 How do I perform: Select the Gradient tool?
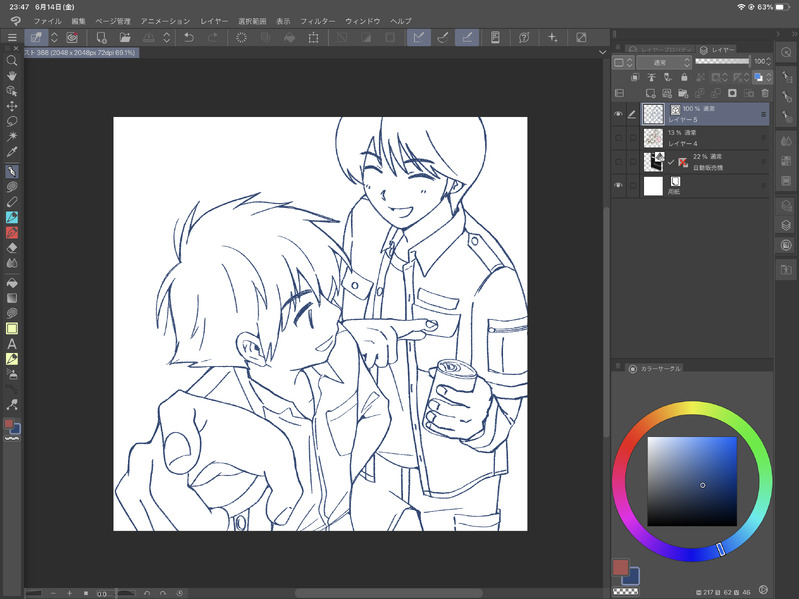click(12, 298)
